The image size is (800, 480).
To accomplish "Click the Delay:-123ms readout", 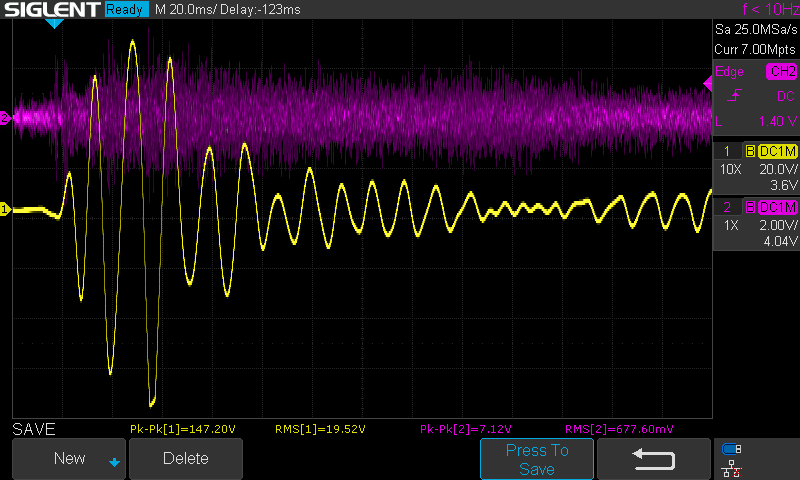I will point(260,10).
